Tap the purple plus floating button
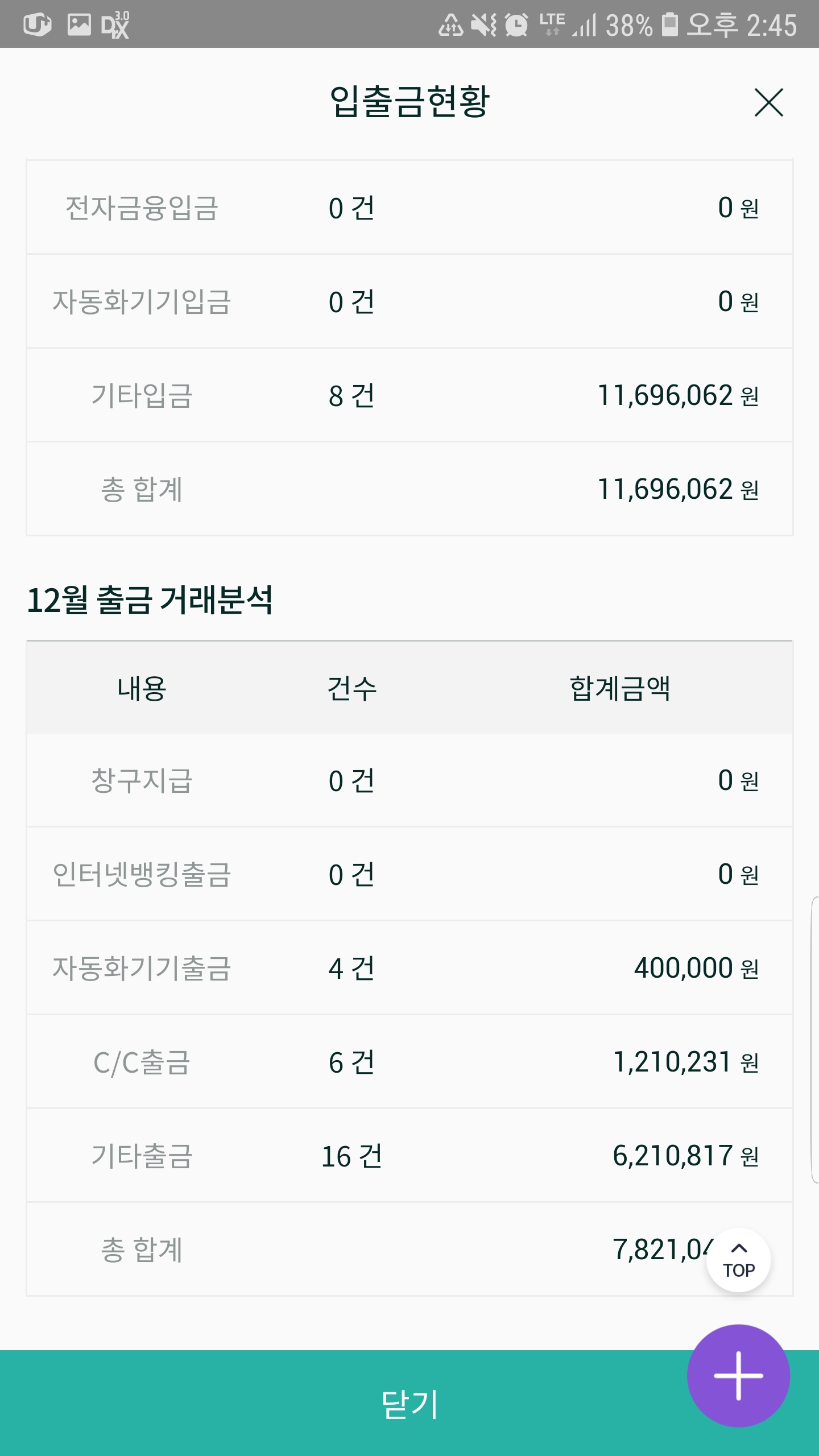Image resolution: width=819 pixels, height=1456 pixels. pos(738,1376)
